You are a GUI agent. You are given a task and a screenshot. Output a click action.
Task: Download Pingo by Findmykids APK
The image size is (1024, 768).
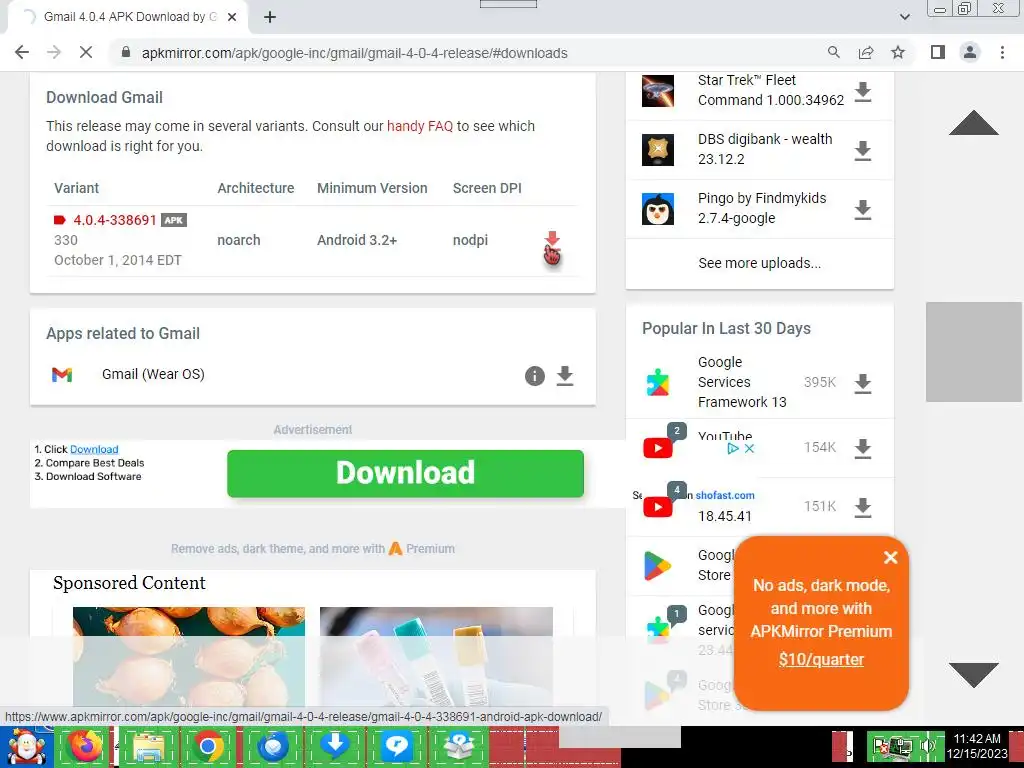pos(863,210)
